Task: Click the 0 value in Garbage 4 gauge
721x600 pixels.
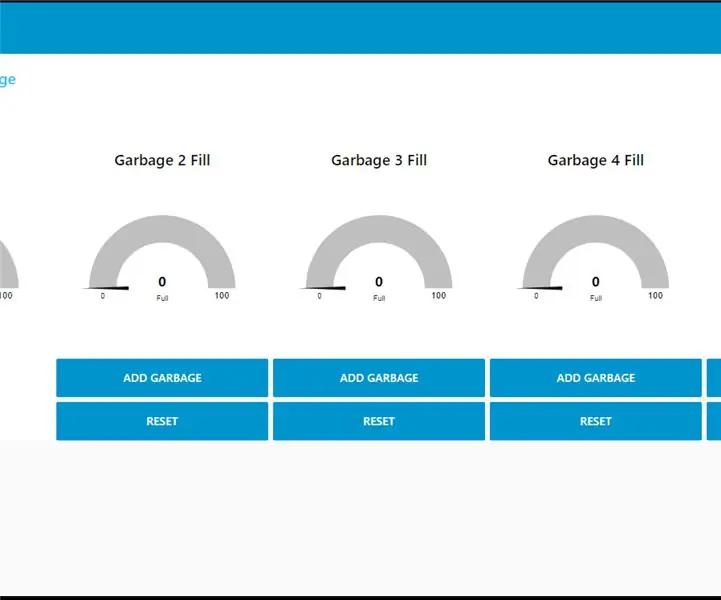Action: pos(595,281)
